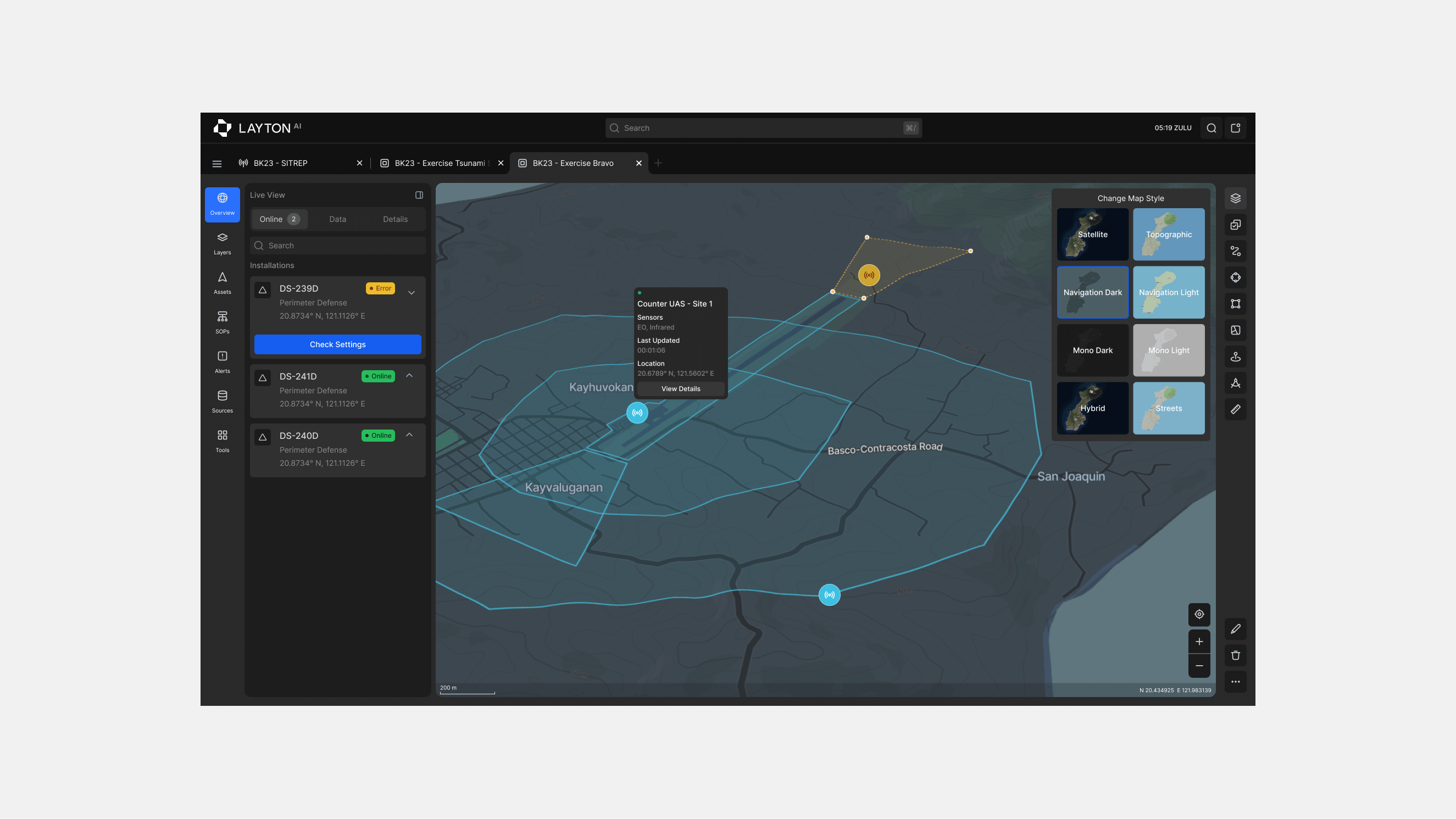Choose the Mono Dark map style
Image resolution: width=1456 pixels, height=819 pixels.
tap(1093, 350)
